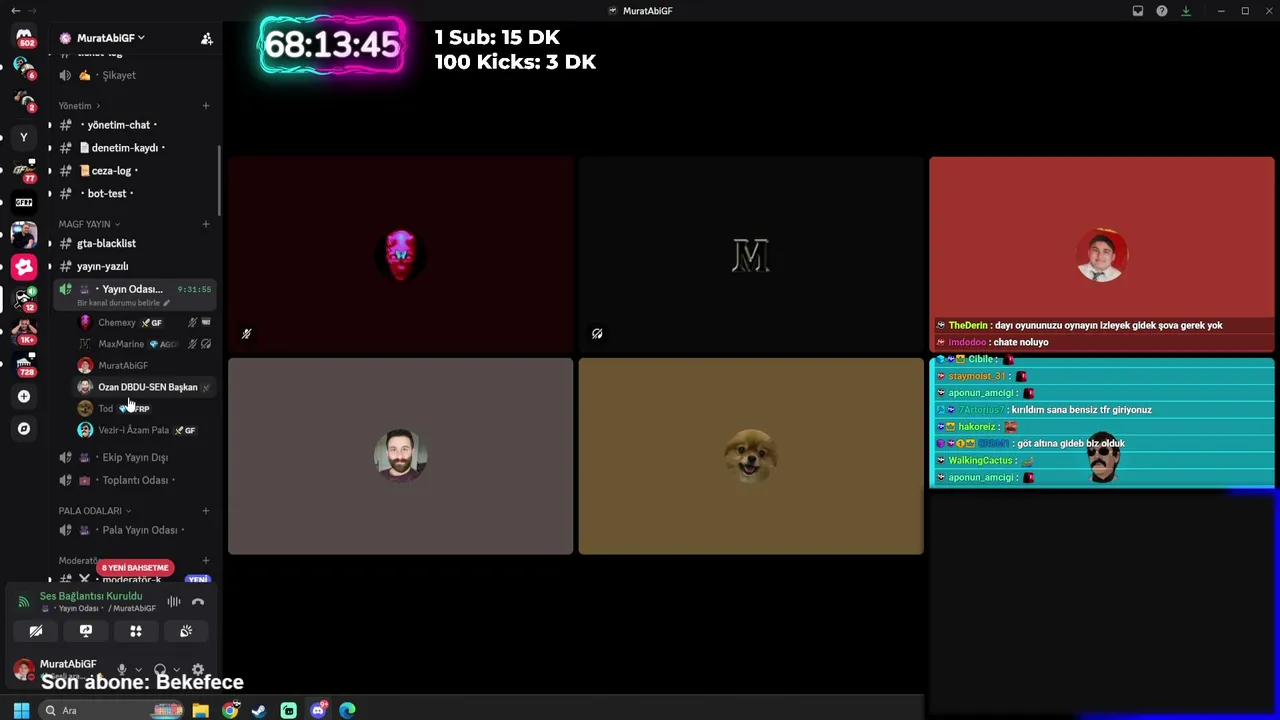Screen dimensions: 1280x720
Task: Open Steam from the taskbar
Action: point(259,710)
